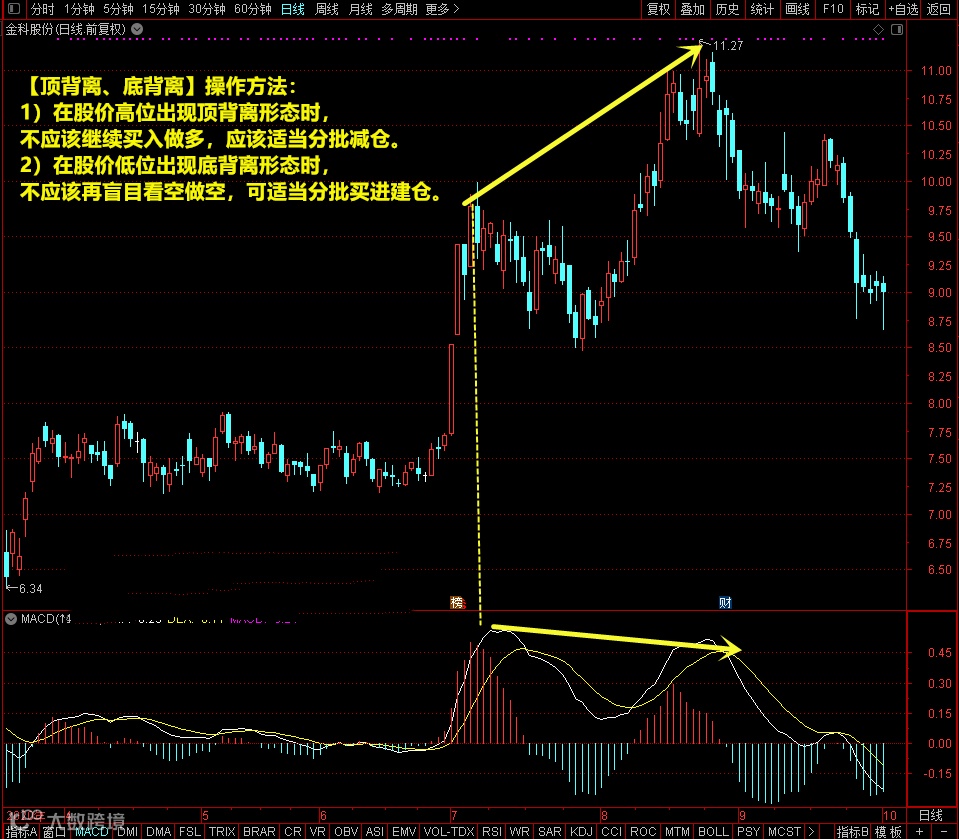The width and height of the screenshot is (959, 839).
Task: Click the 返回 back button
Action: click(939, 9)
